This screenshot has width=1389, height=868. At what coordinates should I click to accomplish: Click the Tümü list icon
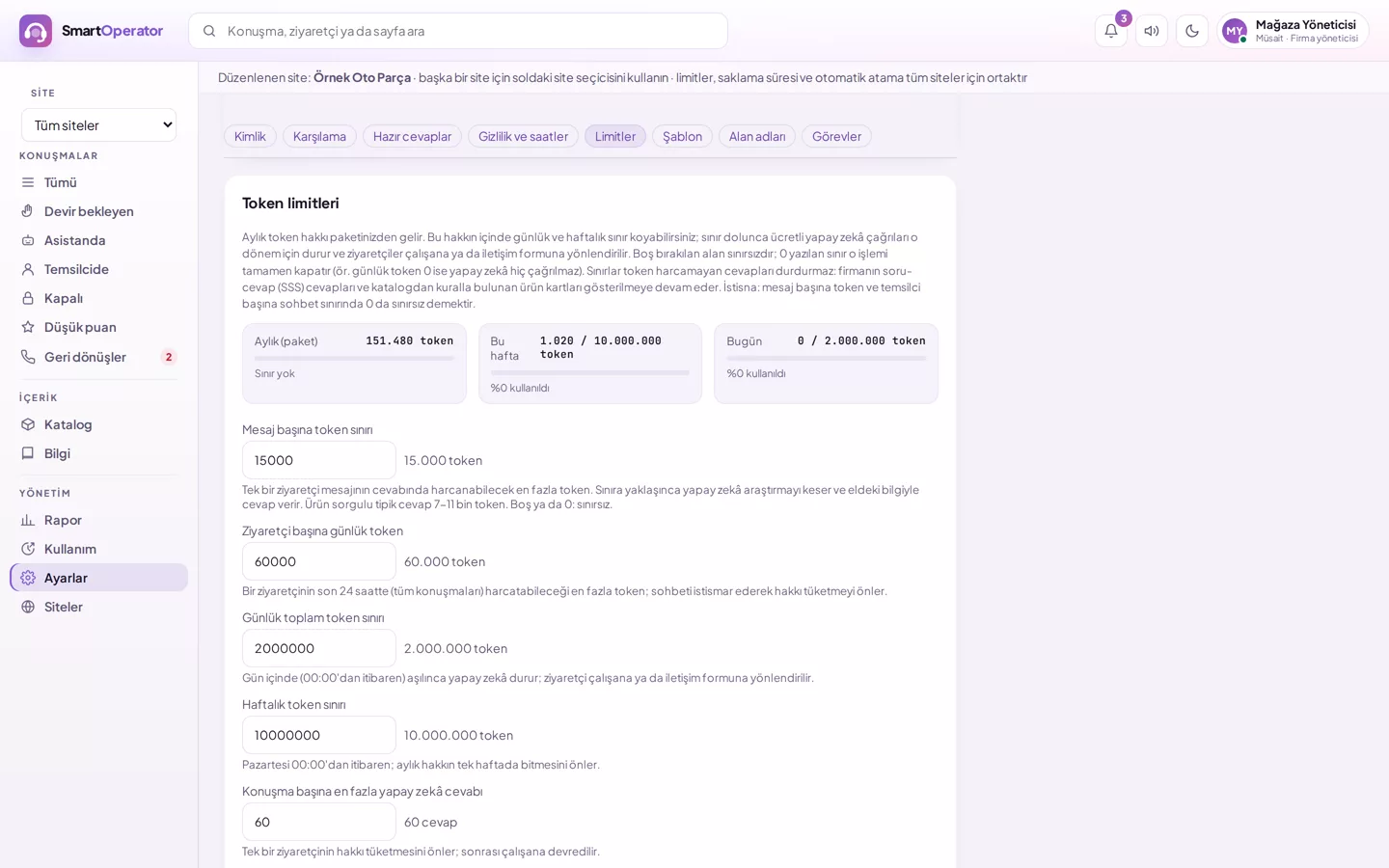click(28, 182)
